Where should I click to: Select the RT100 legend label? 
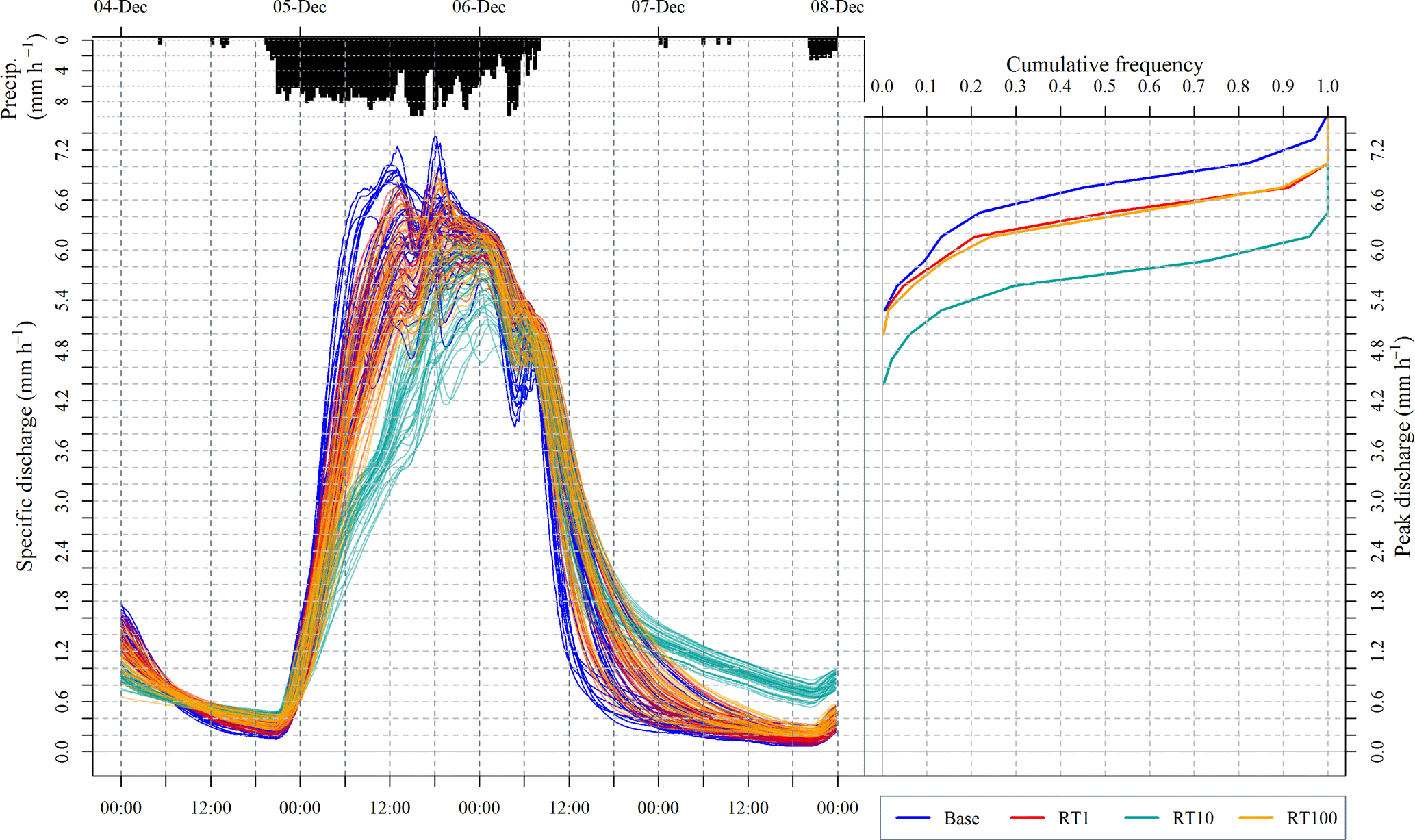[x=1311, y=819]
